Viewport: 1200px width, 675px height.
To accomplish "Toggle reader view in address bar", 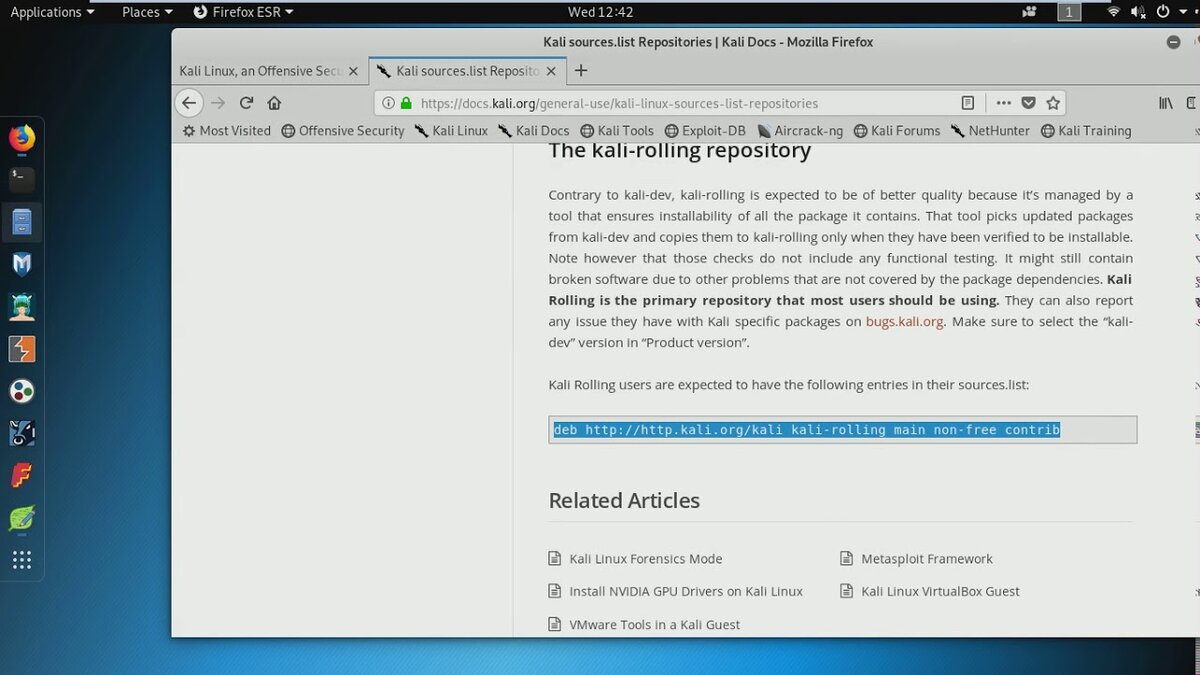I will tap(967, 103).
